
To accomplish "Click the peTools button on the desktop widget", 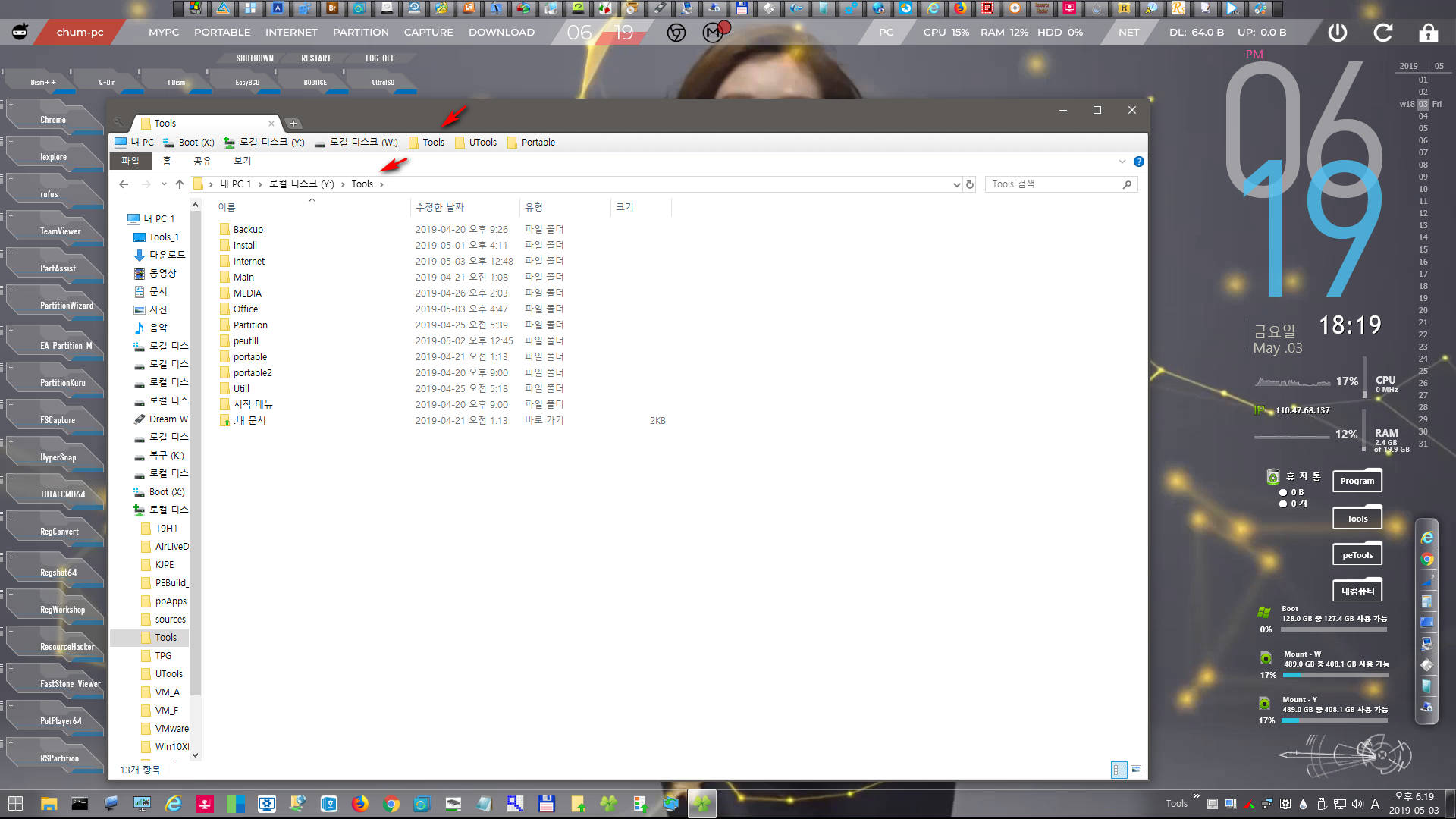I will pos(1357,555).
